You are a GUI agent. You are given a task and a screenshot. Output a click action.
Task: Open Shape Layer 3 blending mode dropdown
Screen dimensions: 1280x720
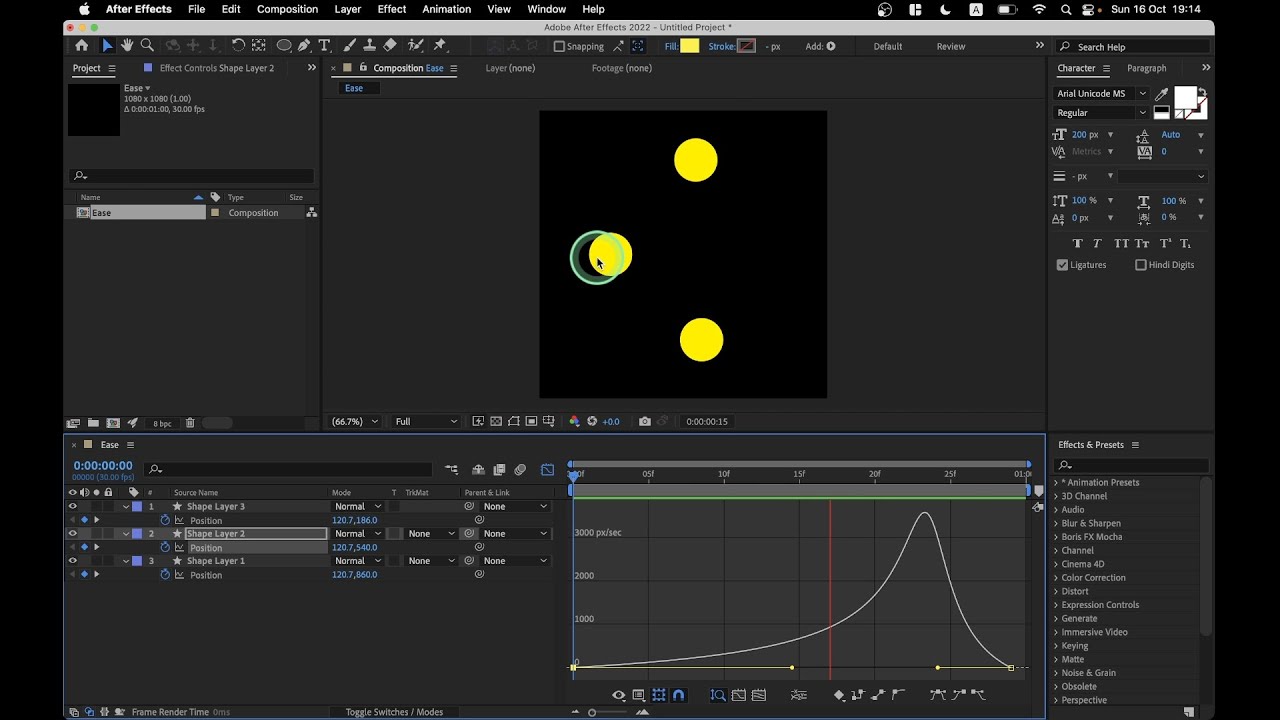[357, 507]
